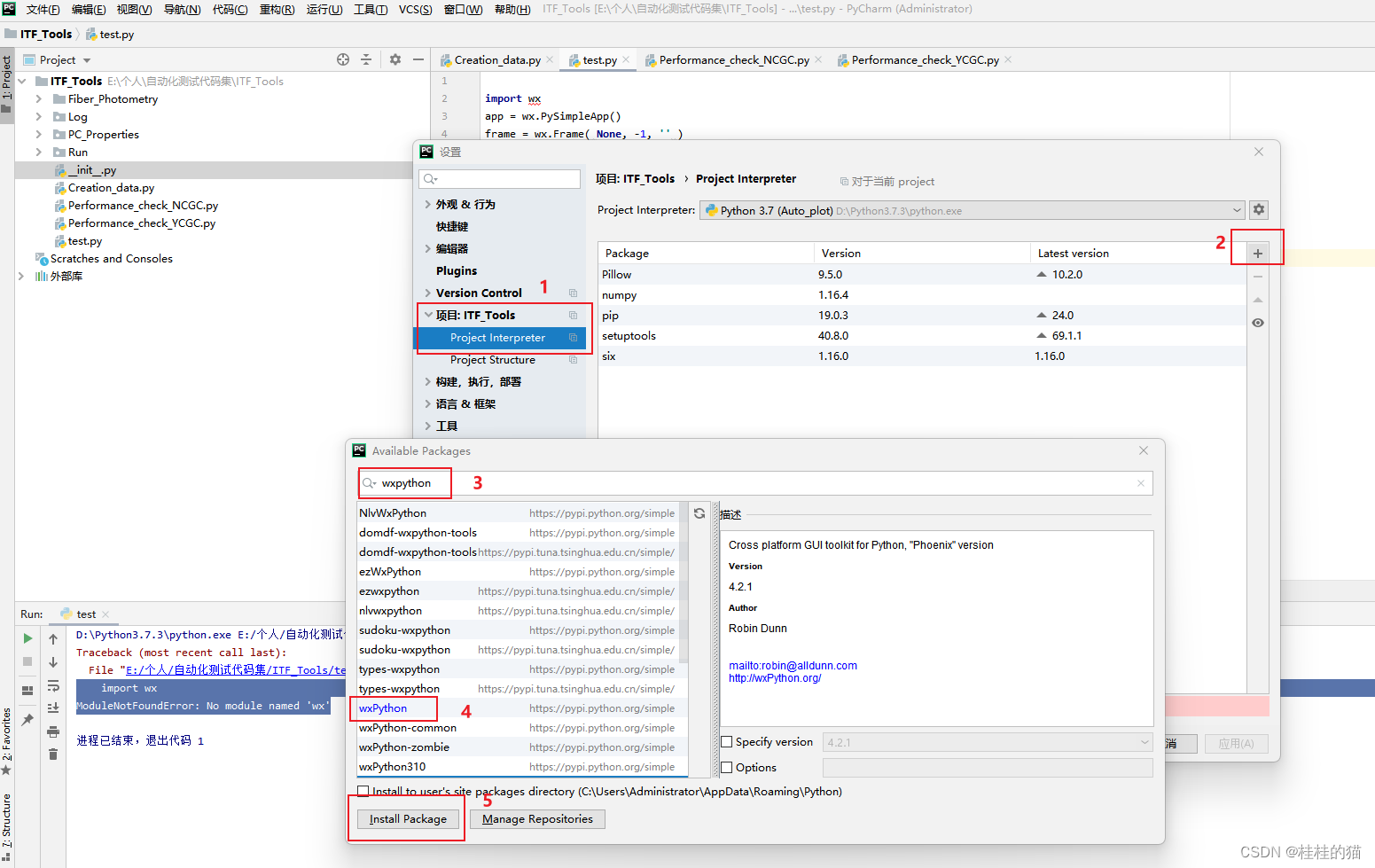Viewport: 1375px width, 868px height.
Task: Open Project panel gear options
Action: coord(395,59)
